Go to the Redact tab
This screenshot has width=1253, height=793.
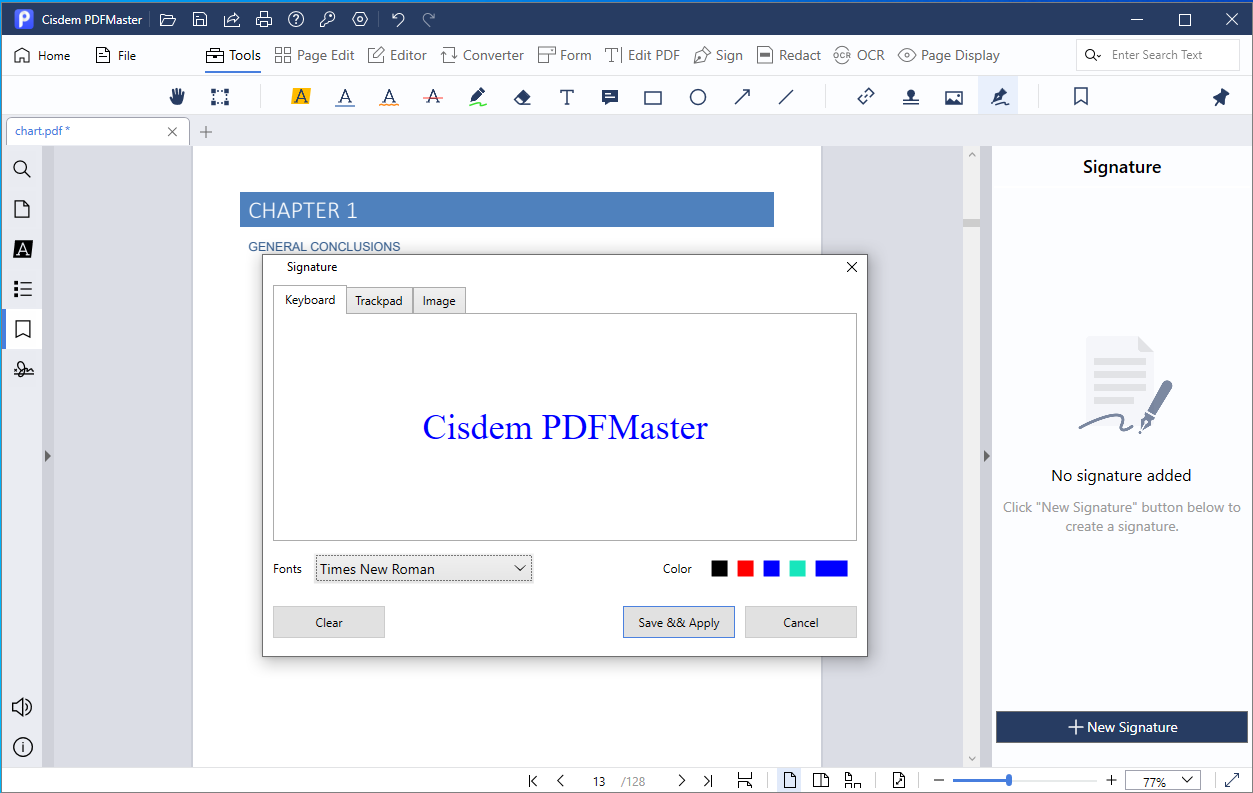[788, 55]
